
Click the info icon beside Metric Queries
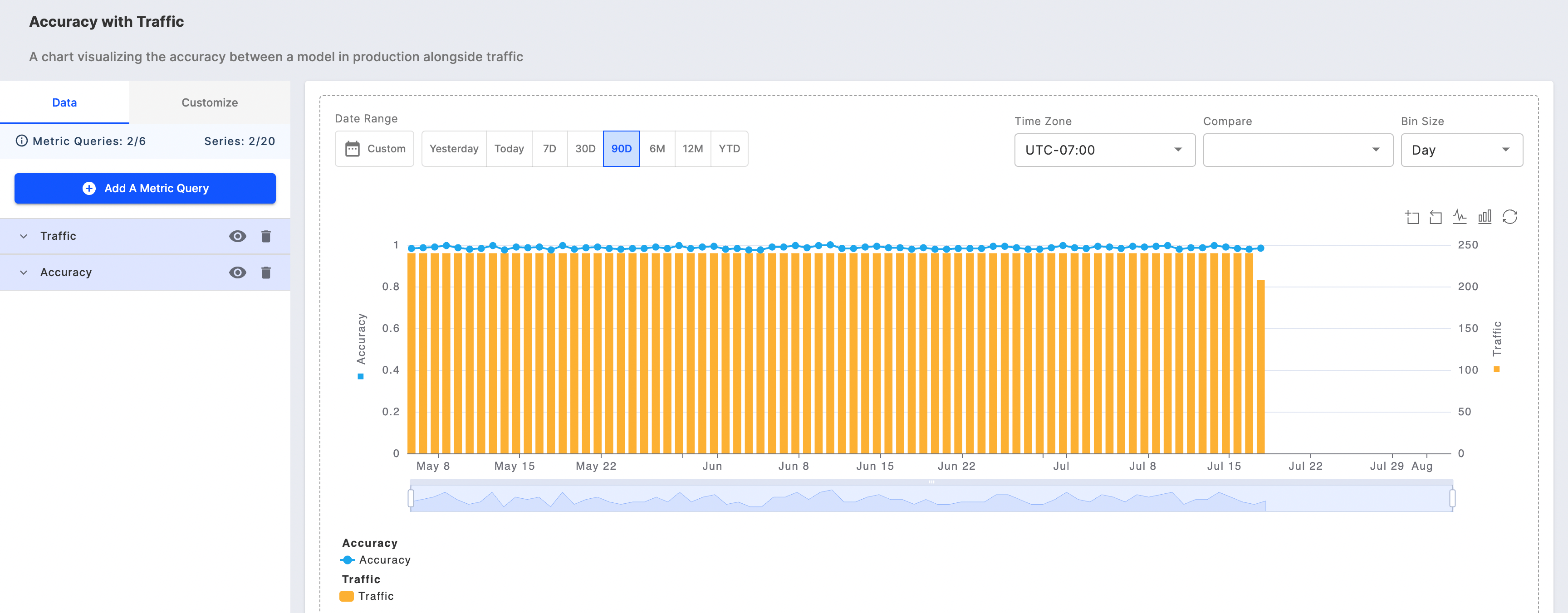point(22,141)
